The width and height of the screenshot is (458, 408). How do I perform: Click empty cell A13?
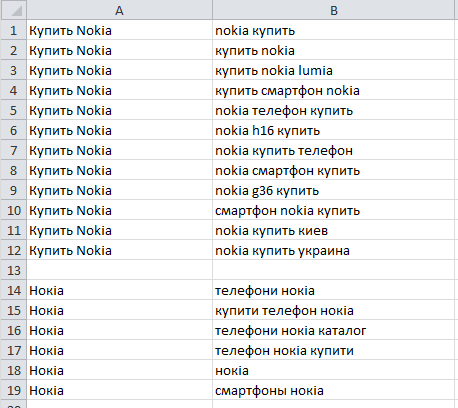119,270
